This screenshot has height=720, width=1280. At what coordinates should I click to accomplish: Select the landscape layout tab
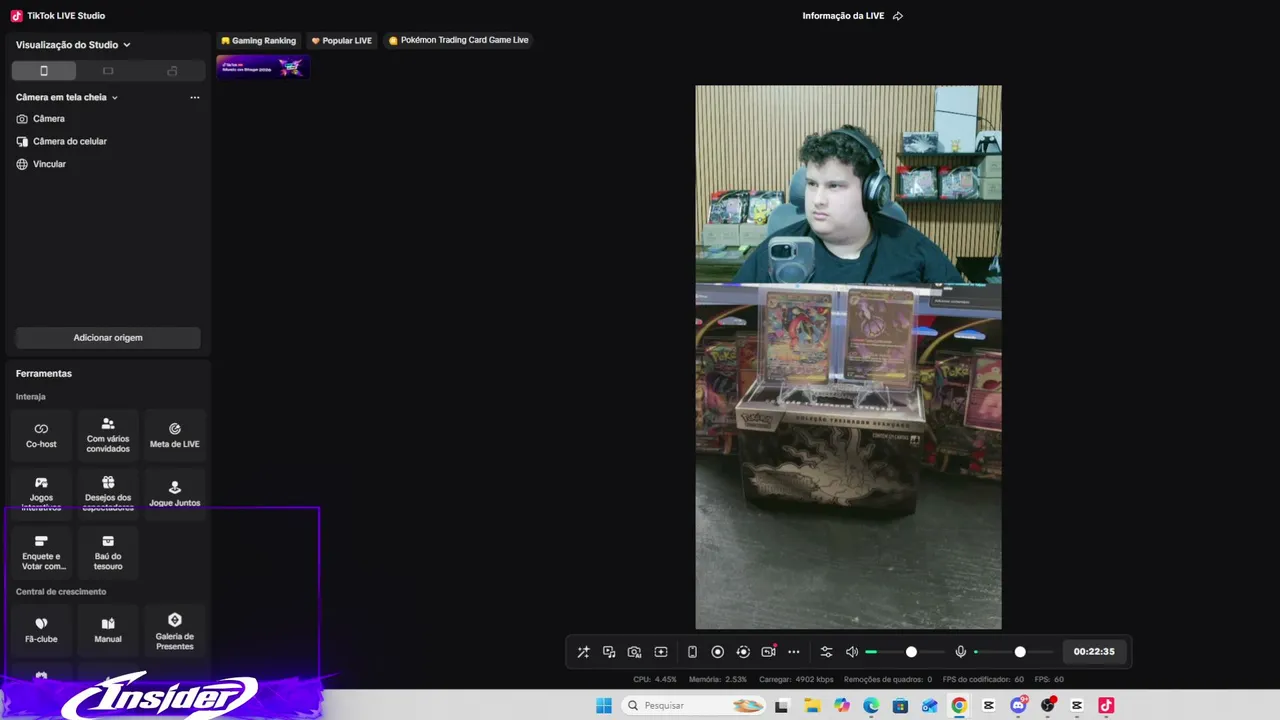(x=108, y=71)
